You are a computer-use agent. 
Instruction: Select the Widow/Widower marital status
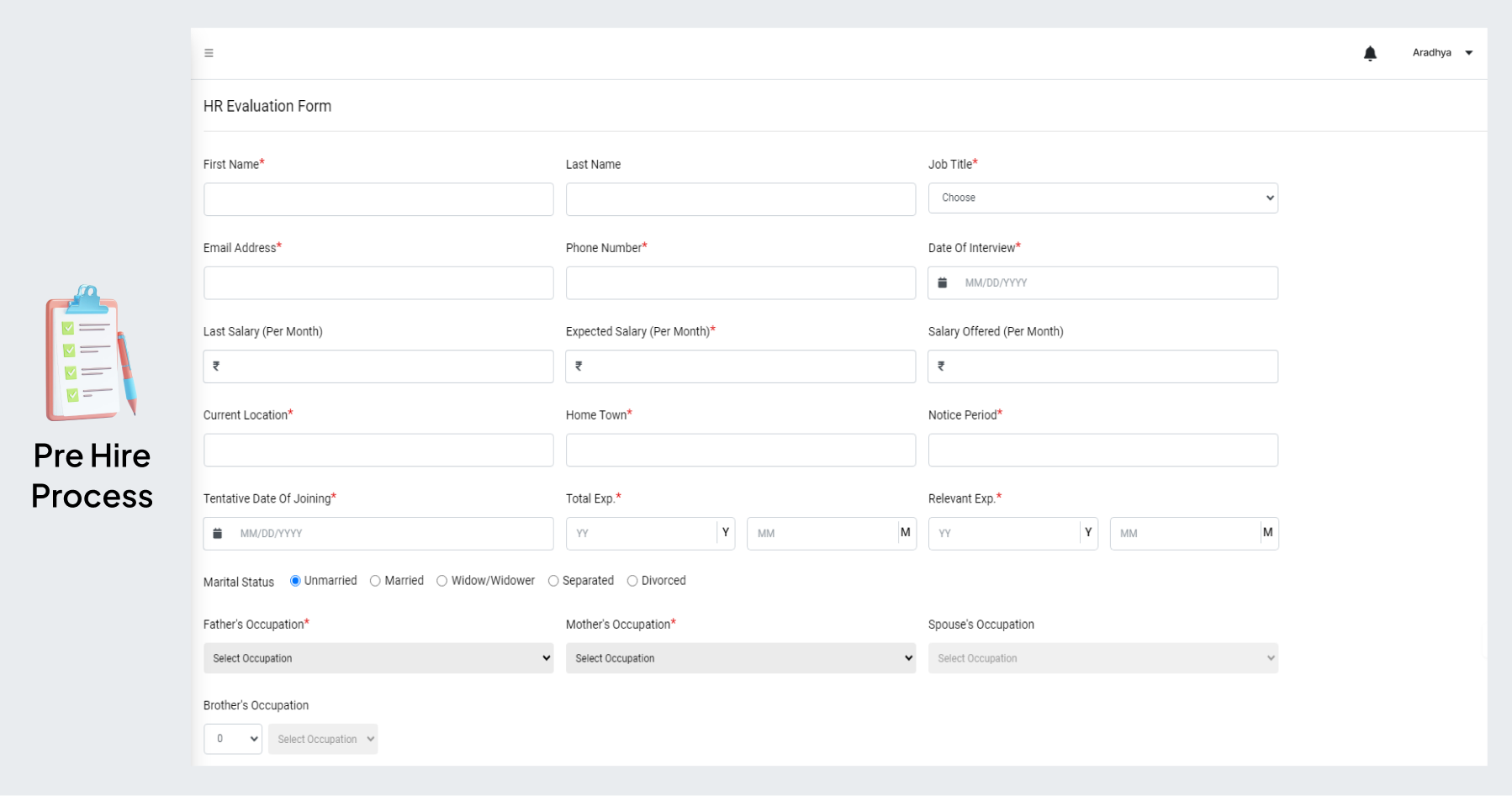pyautogui.click(x=441, y=581)
